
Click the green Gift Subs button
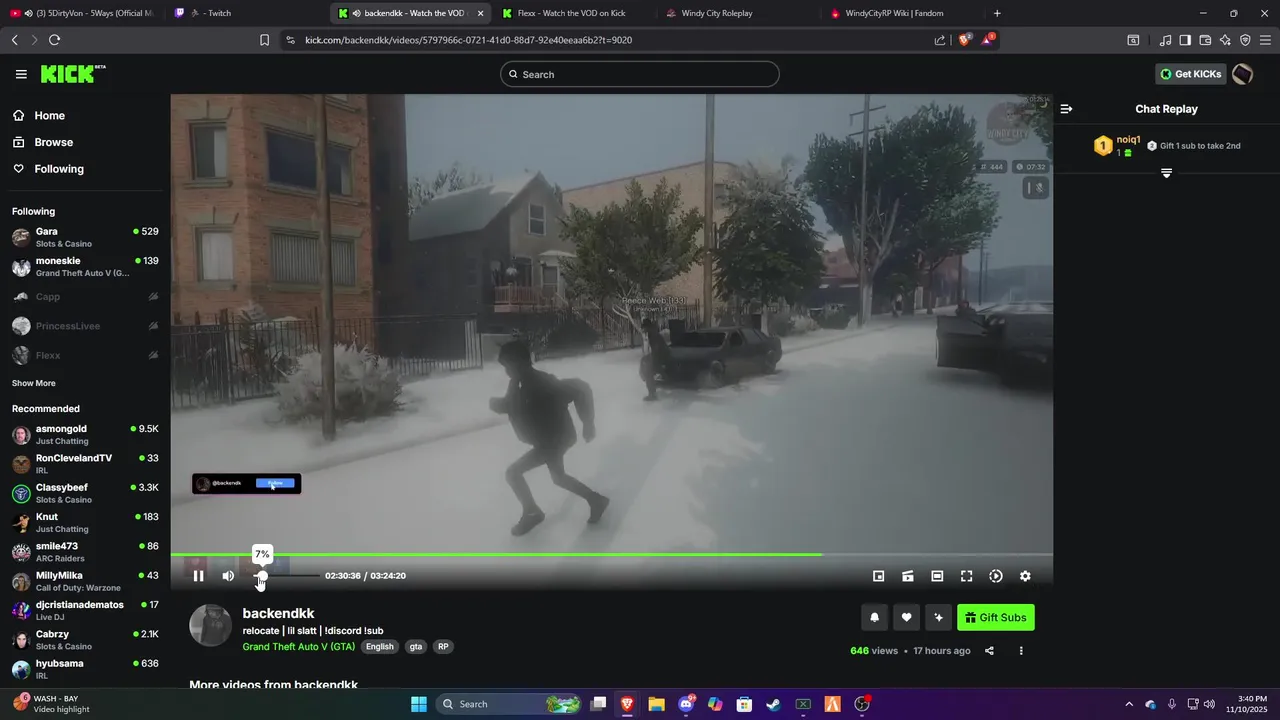click(996, 617)
